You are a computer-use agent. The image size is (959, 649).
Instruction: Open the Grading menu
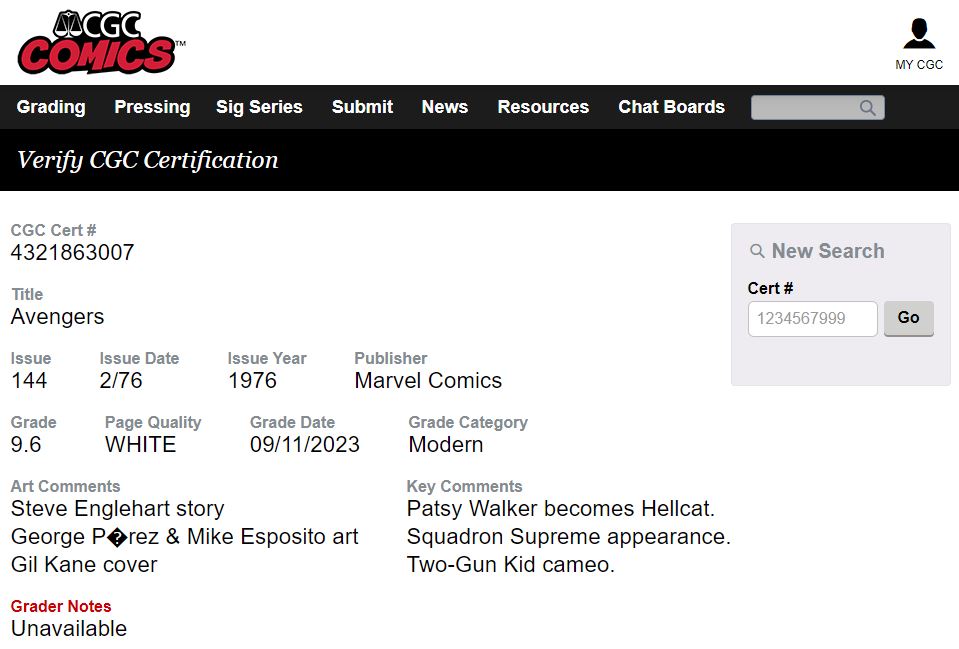(x=51, y=107)
